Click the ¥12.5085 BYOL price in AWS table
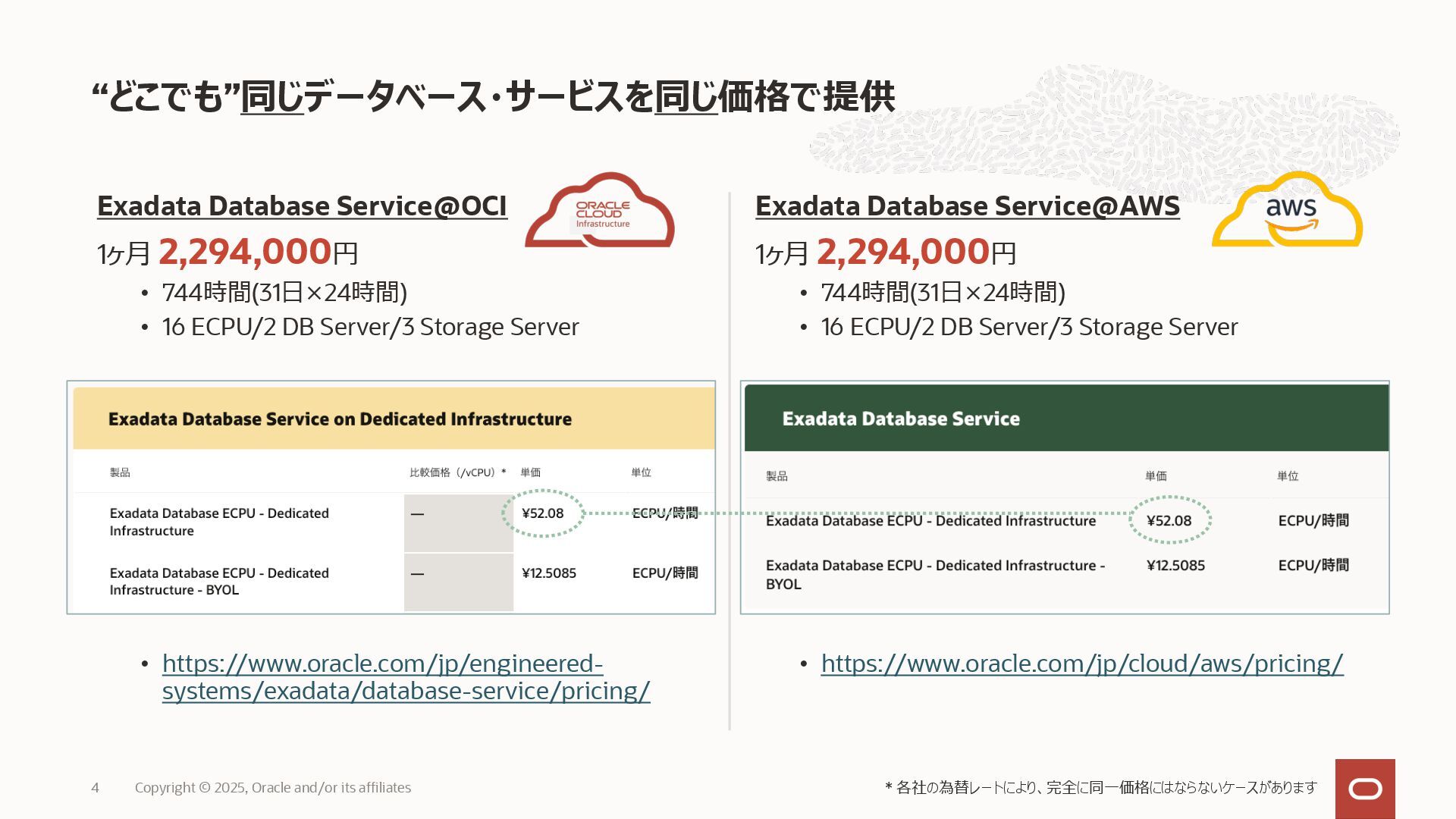Screen dimensions: 1456x819 tap(1175, 566)
